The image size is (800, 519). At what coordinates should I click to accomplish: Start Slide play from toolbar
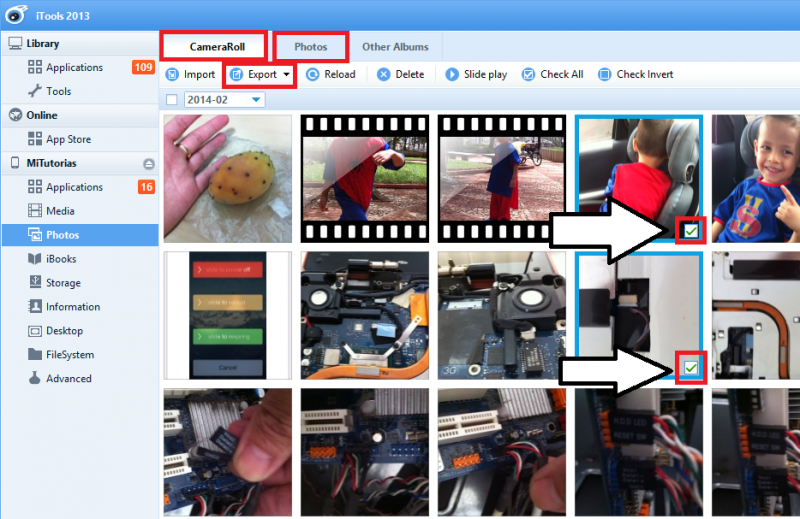(x=452, y=75)
